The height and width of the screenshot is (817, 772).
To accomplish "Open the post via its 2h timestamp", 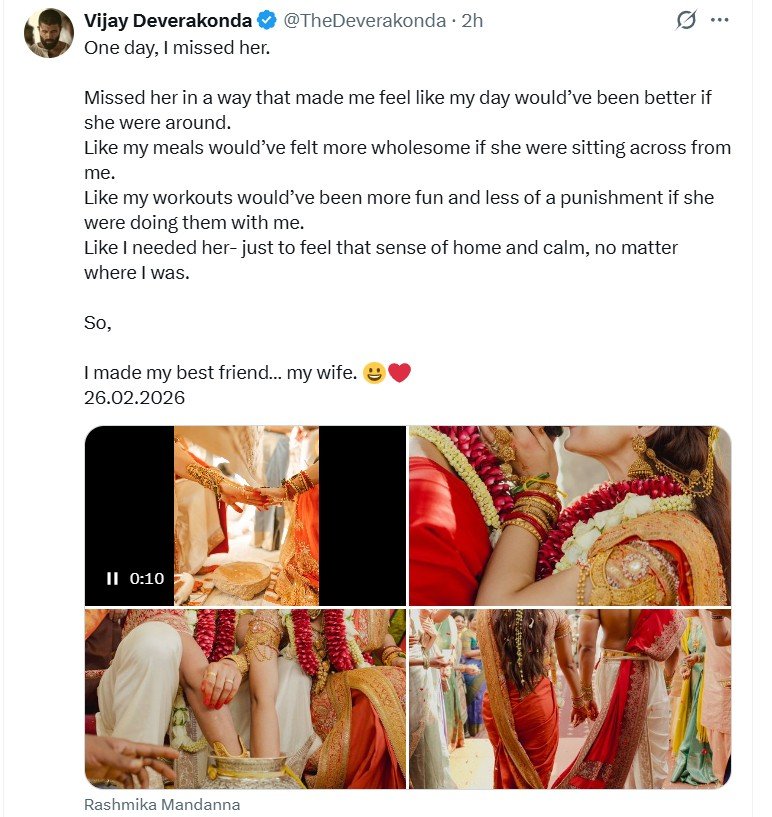I will click(472, 20).
